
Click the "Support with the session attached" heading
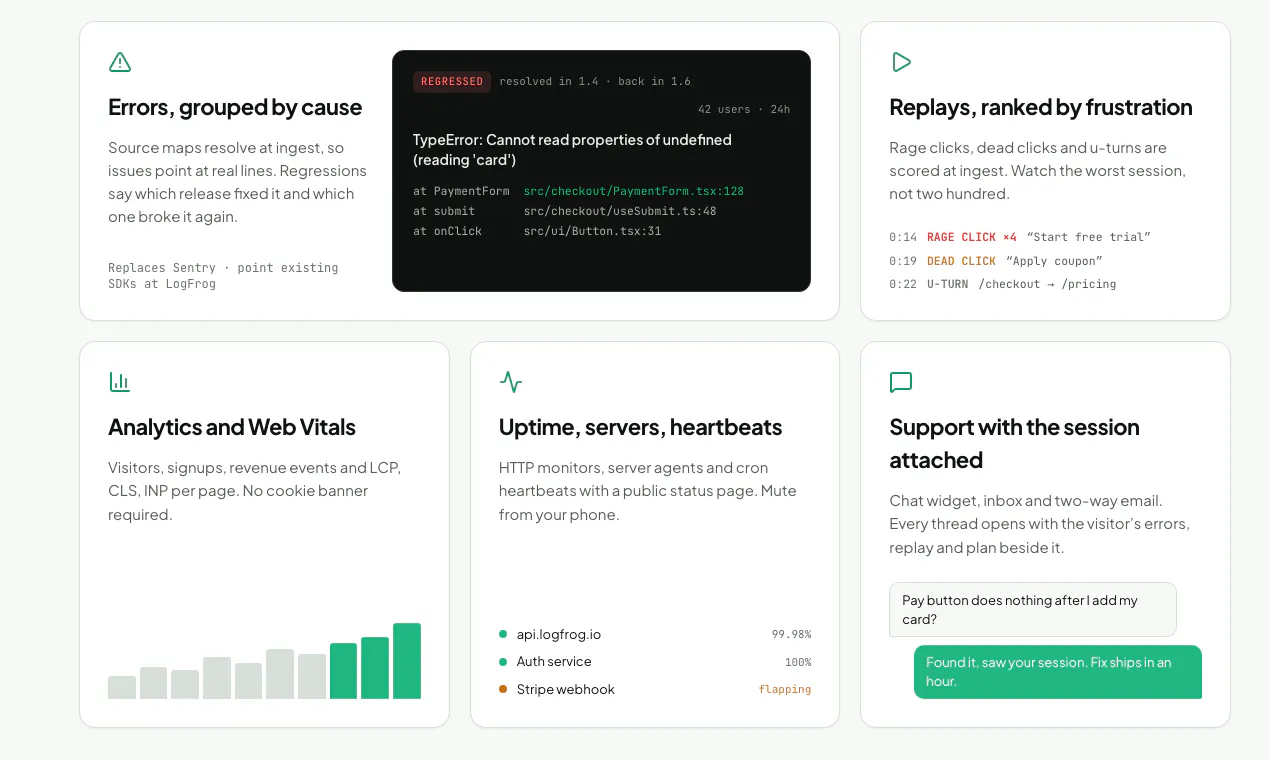pos(1015,443)
